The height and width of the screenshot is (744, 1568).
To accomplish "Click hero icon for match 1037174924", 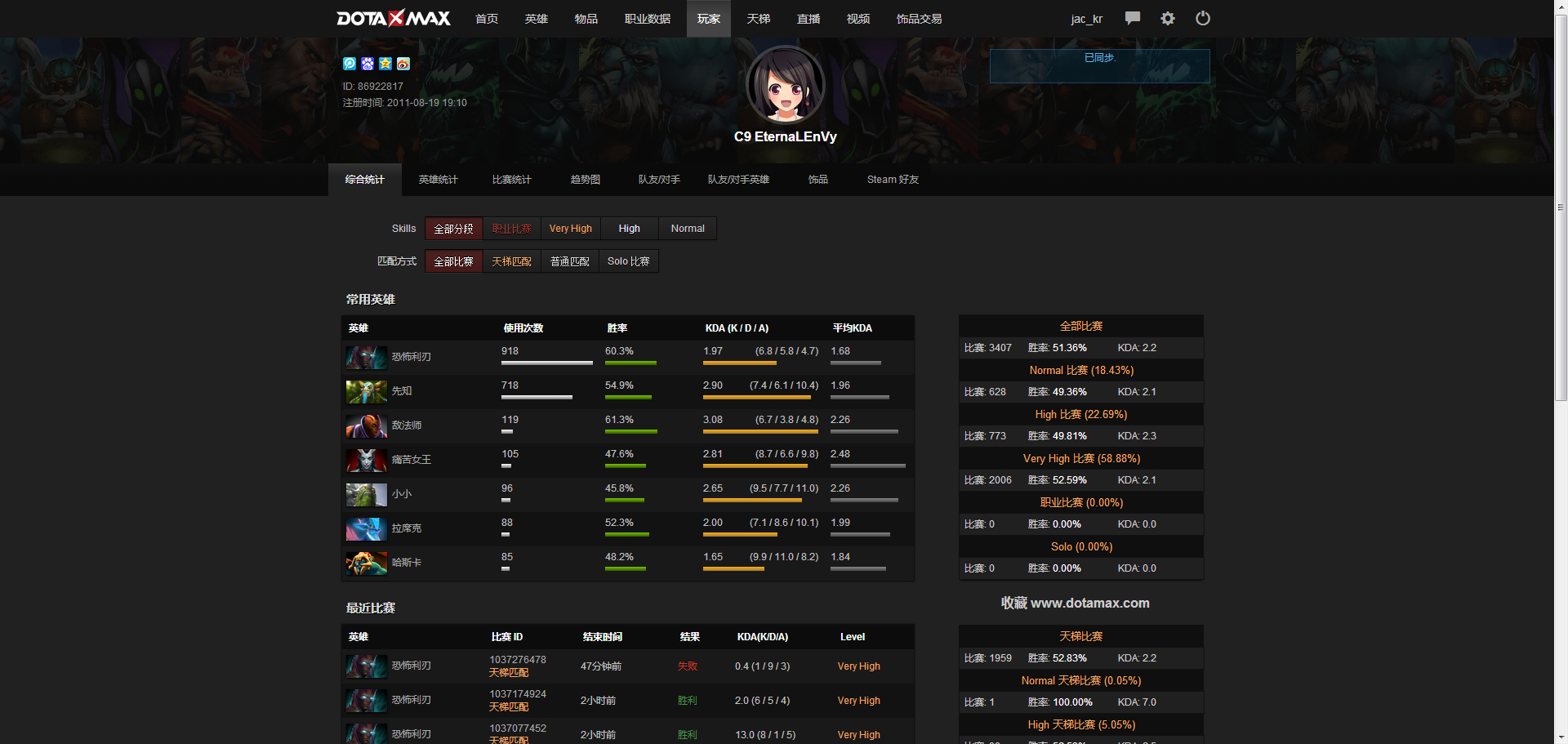I will 367,701.
